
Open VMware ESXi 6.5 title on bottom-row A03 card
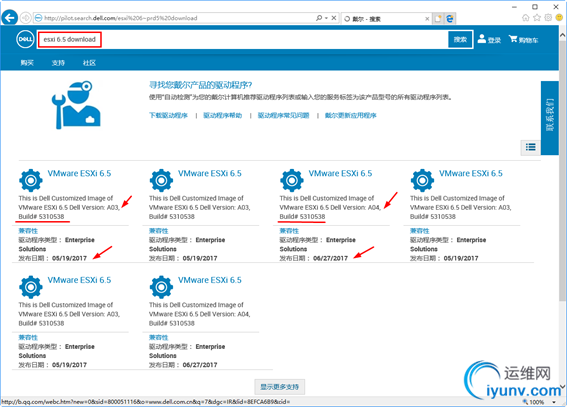coord(79,280)
